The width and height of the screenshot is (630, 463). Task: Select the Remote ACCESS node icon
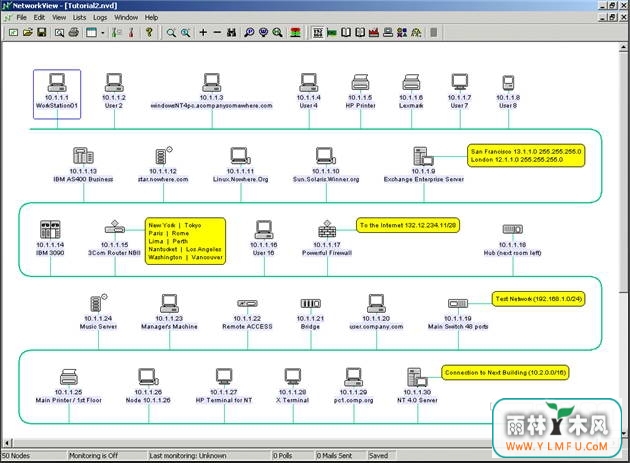pos(247,303)
